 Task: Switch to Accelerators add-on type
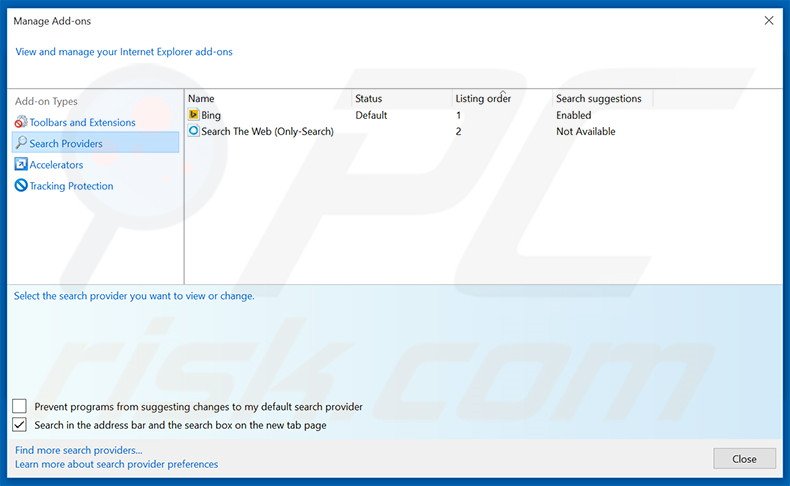56,165
